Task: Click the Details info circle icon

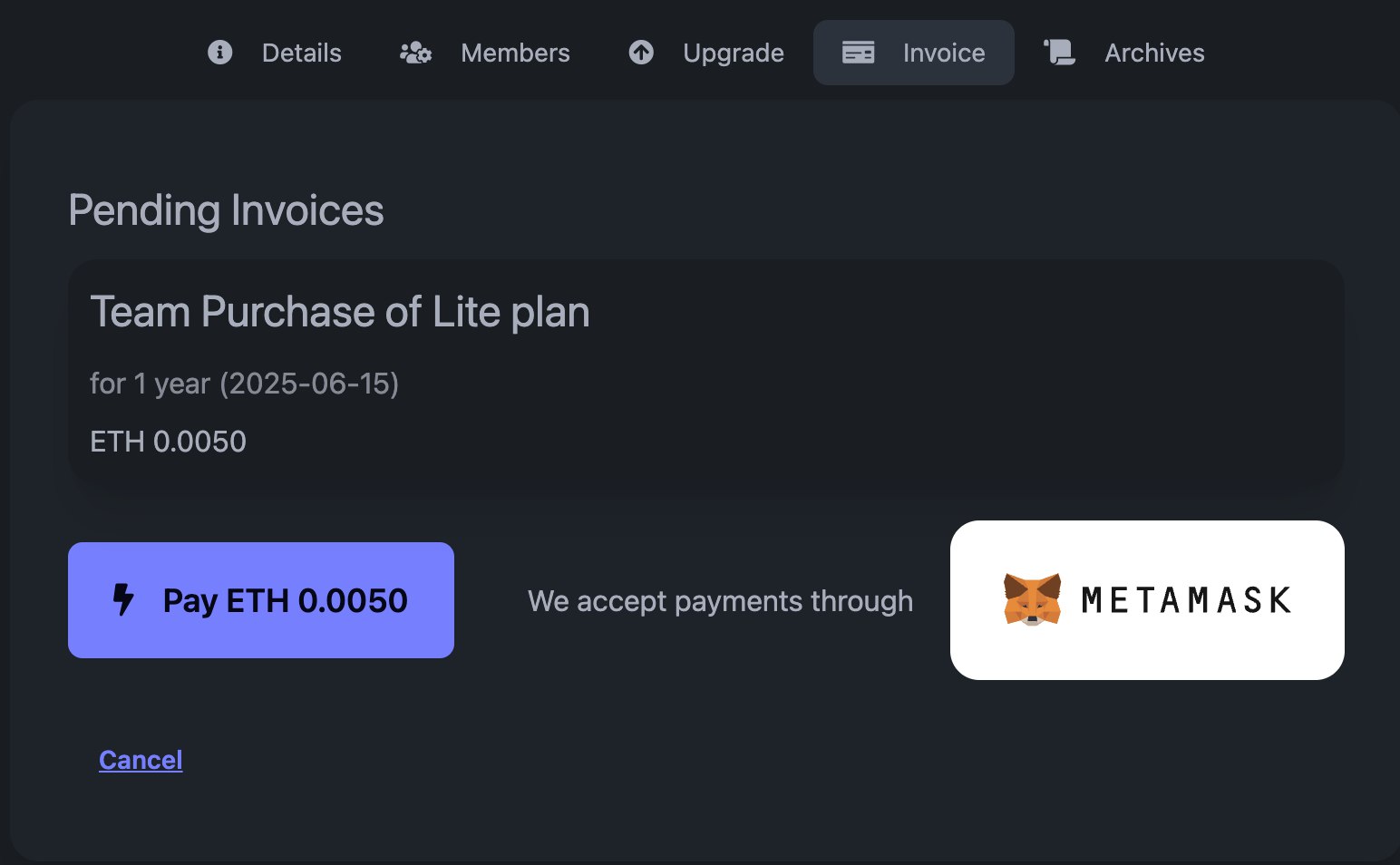Action: click(x=220, y=53)
